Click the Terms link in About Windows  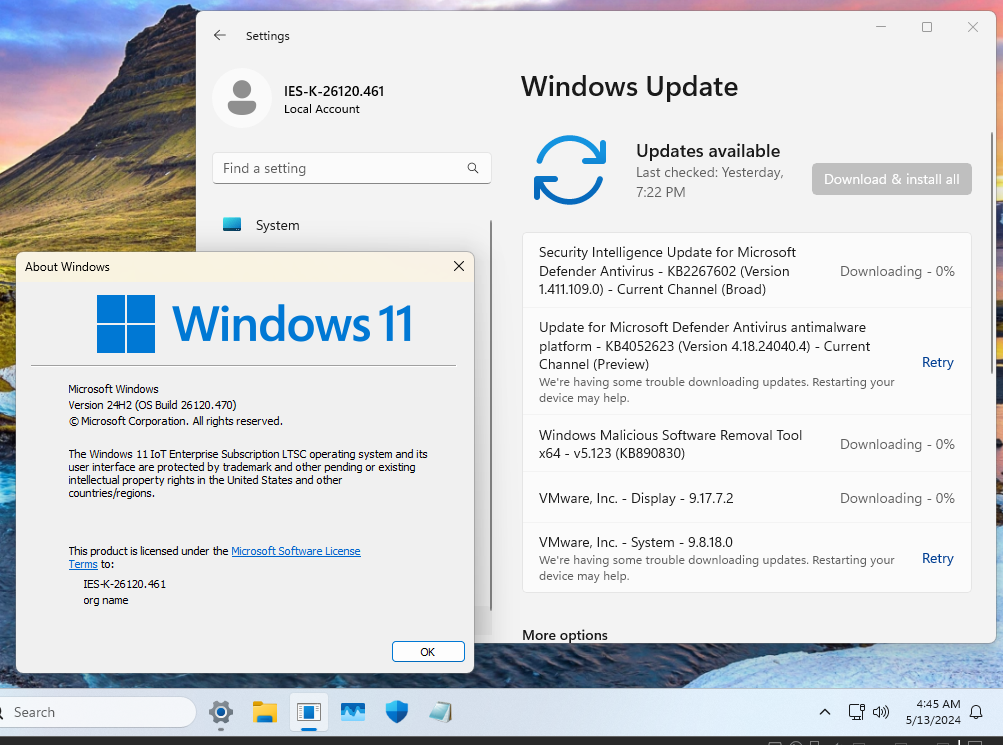[83, 564]
